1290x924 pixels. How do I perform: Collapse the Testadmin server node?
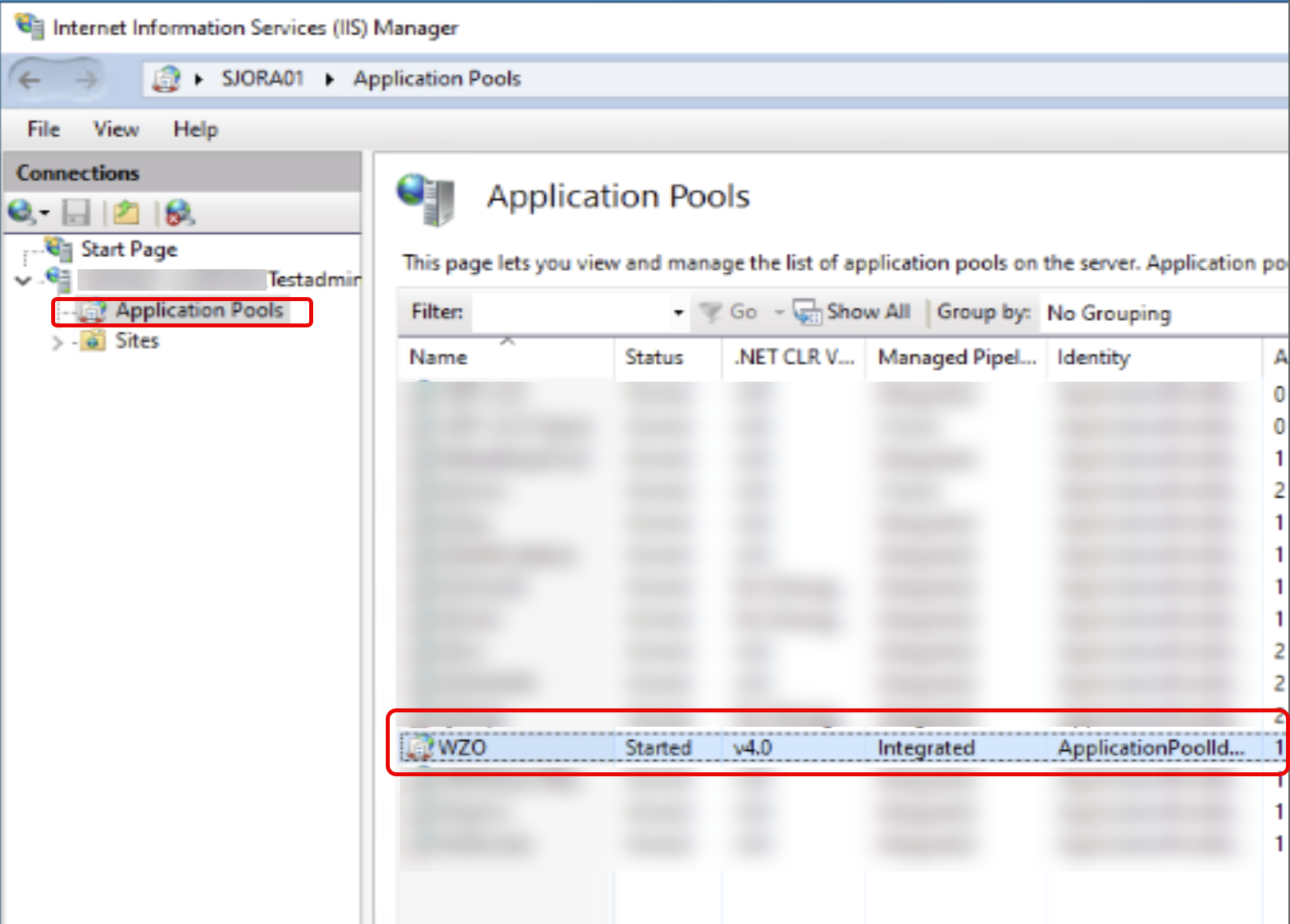point(23,280)
